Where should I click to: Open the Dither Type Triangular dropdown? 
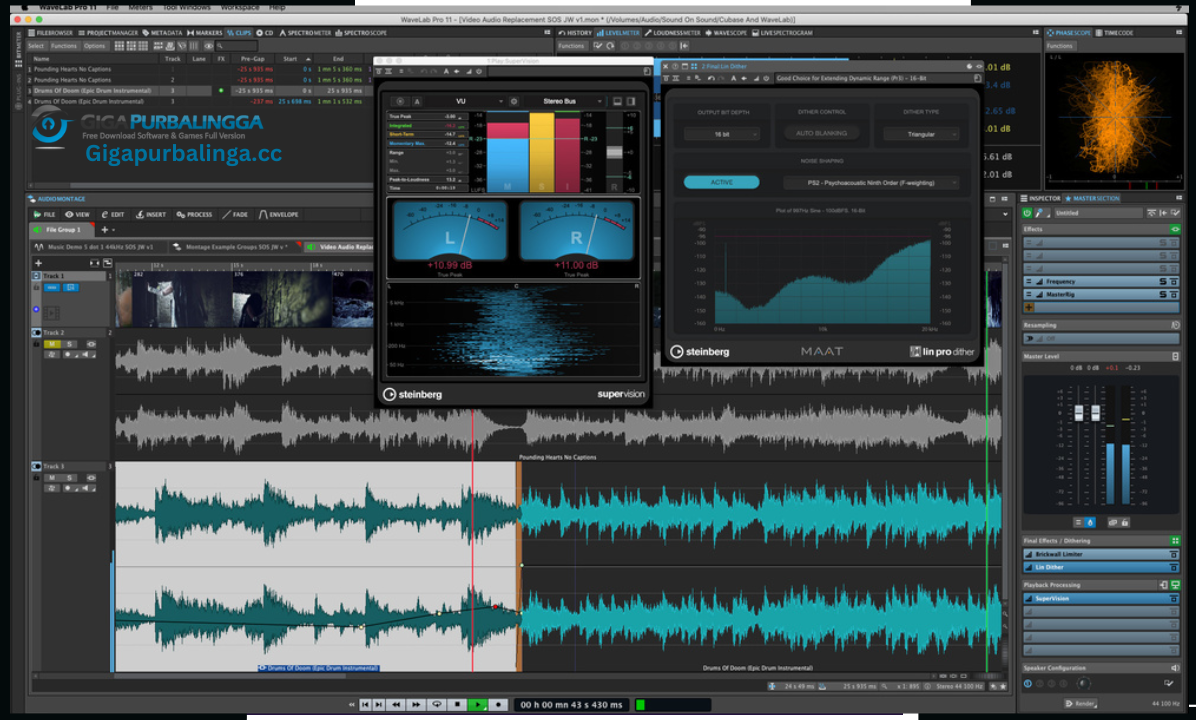tap(921, 134)
